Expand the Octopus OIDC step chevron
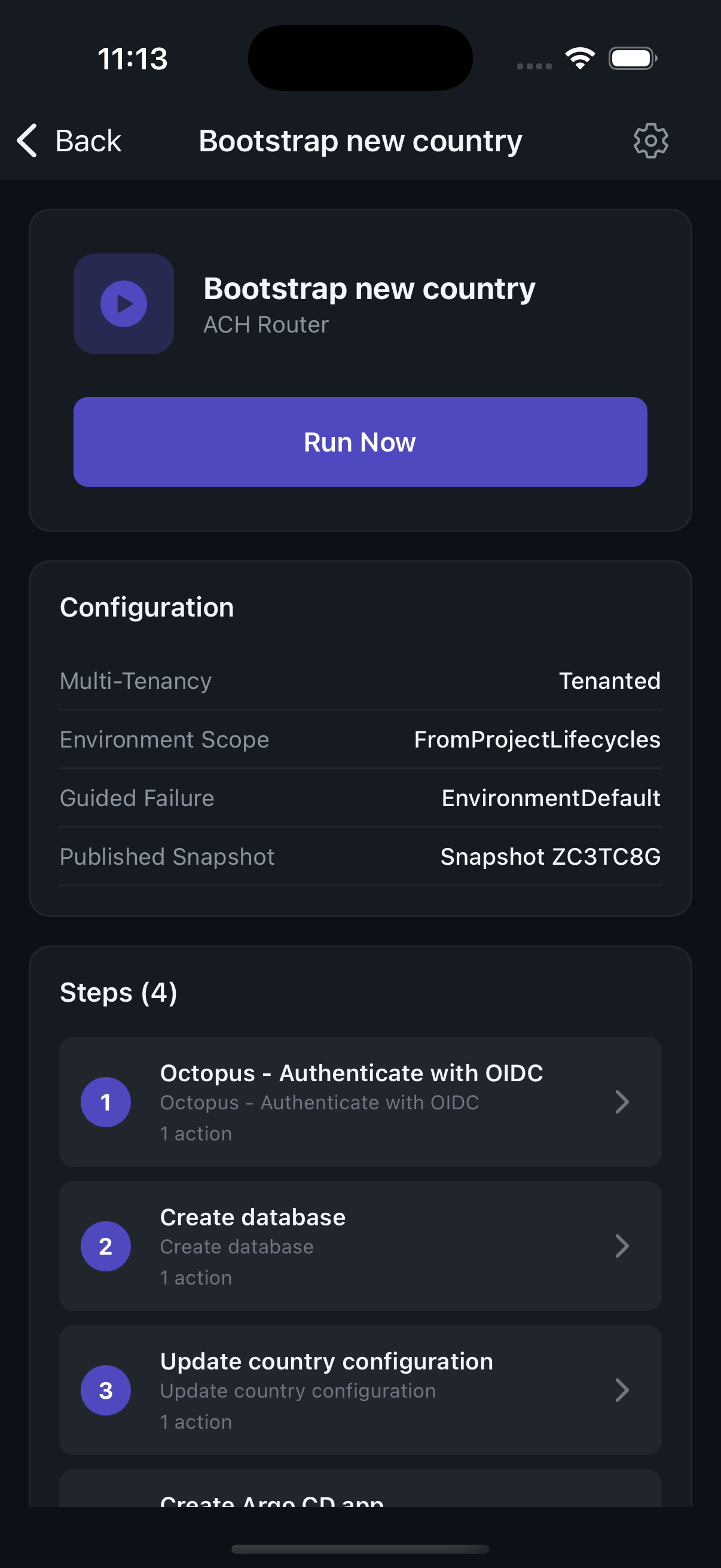This screenshot has width=721, height=1568. (621, 1102)
